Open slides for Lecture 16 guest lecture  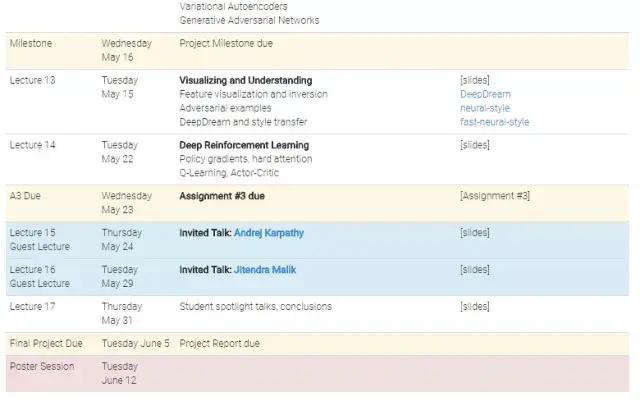click(x=474, y=270)
